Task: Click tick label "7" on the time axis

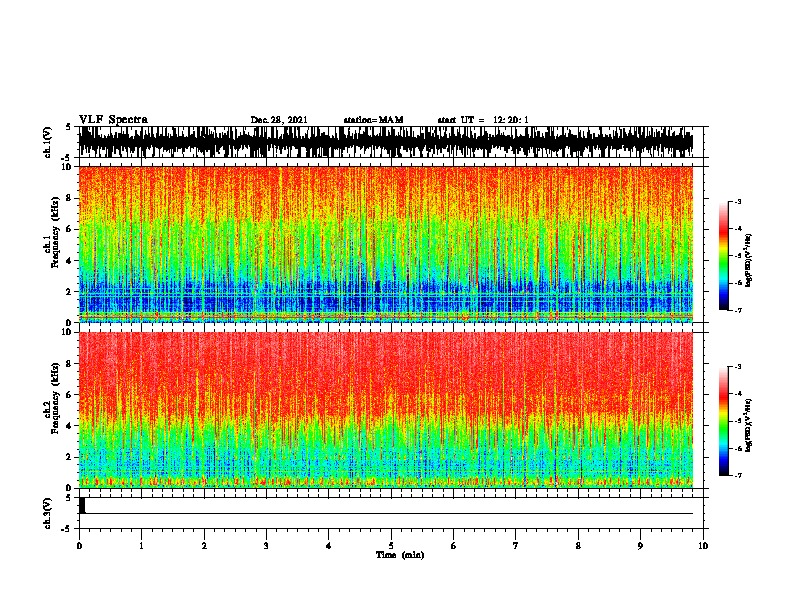Action: (x=516, y=546)
